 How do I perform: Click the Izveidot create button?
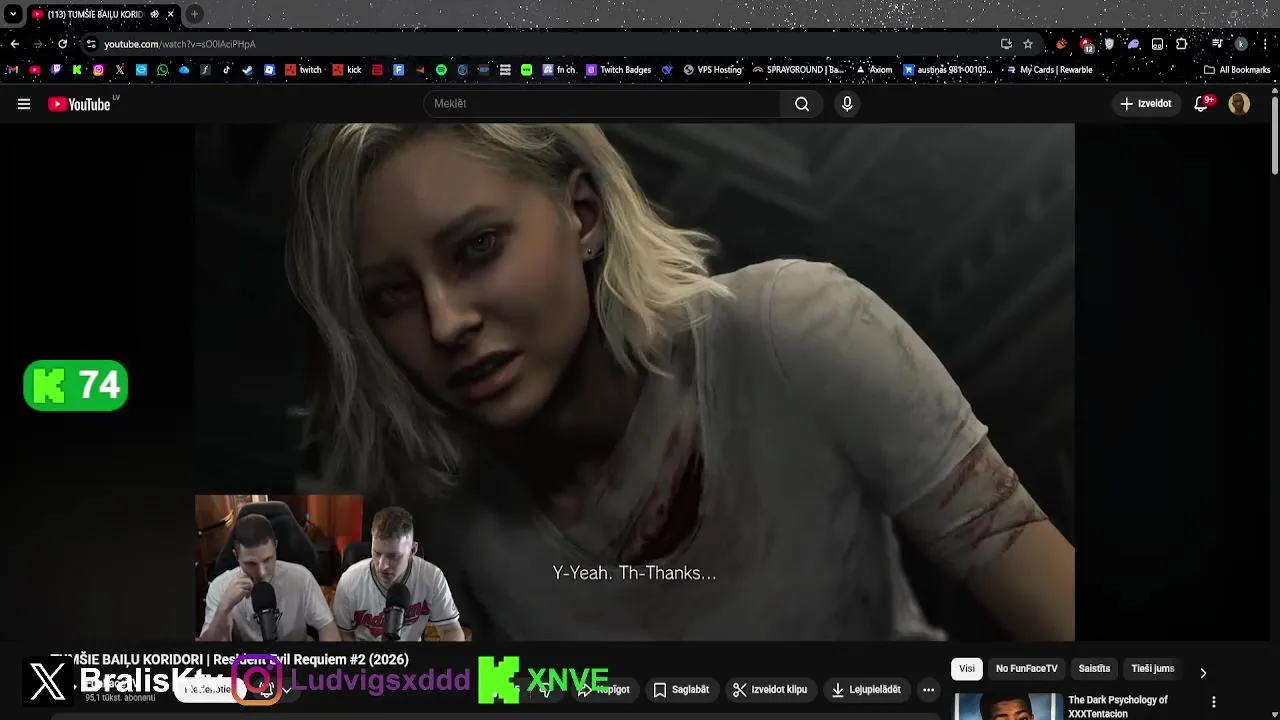click(1146, 104)
